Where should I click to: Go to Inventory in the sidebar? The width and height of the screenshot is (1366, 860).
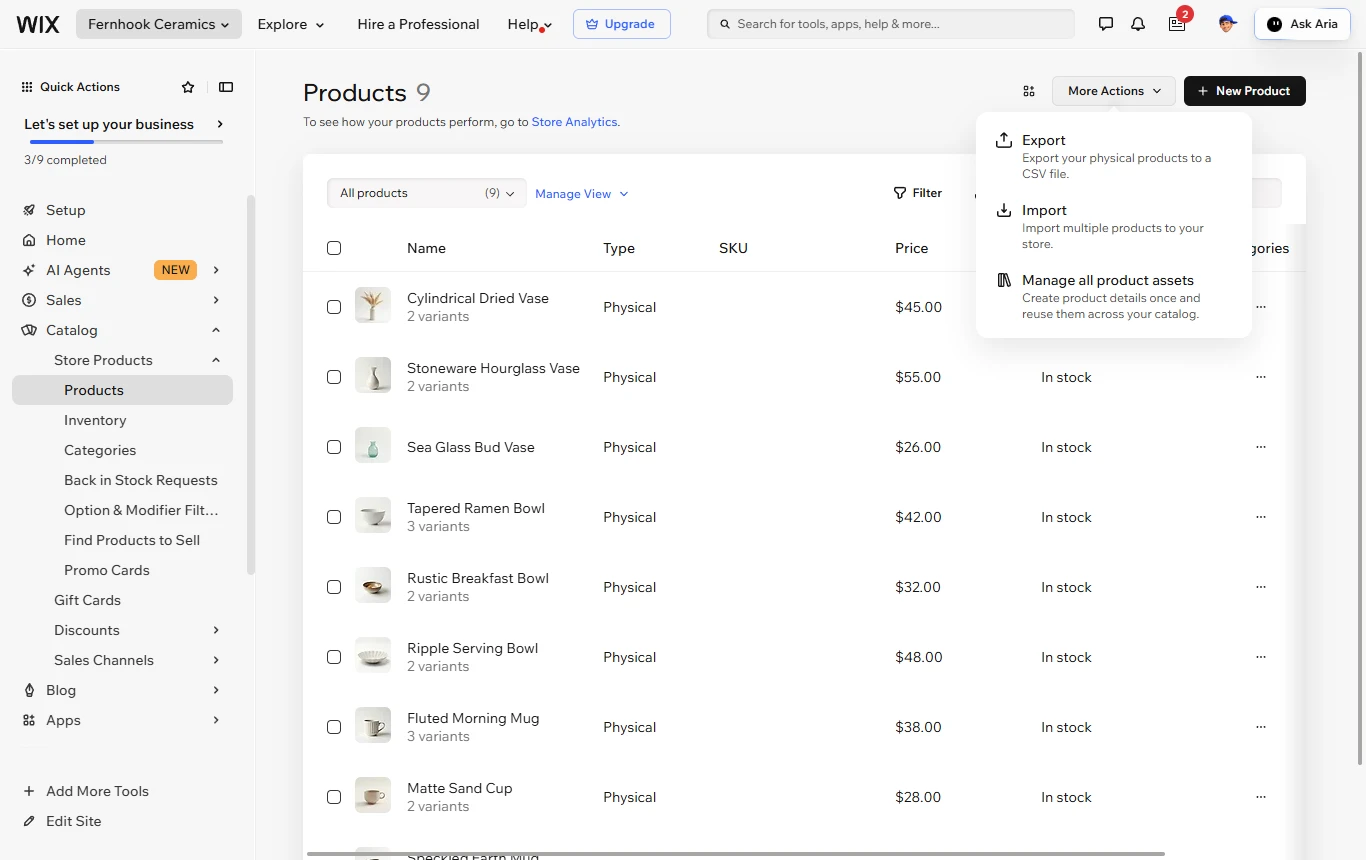[x=95, y=420]
